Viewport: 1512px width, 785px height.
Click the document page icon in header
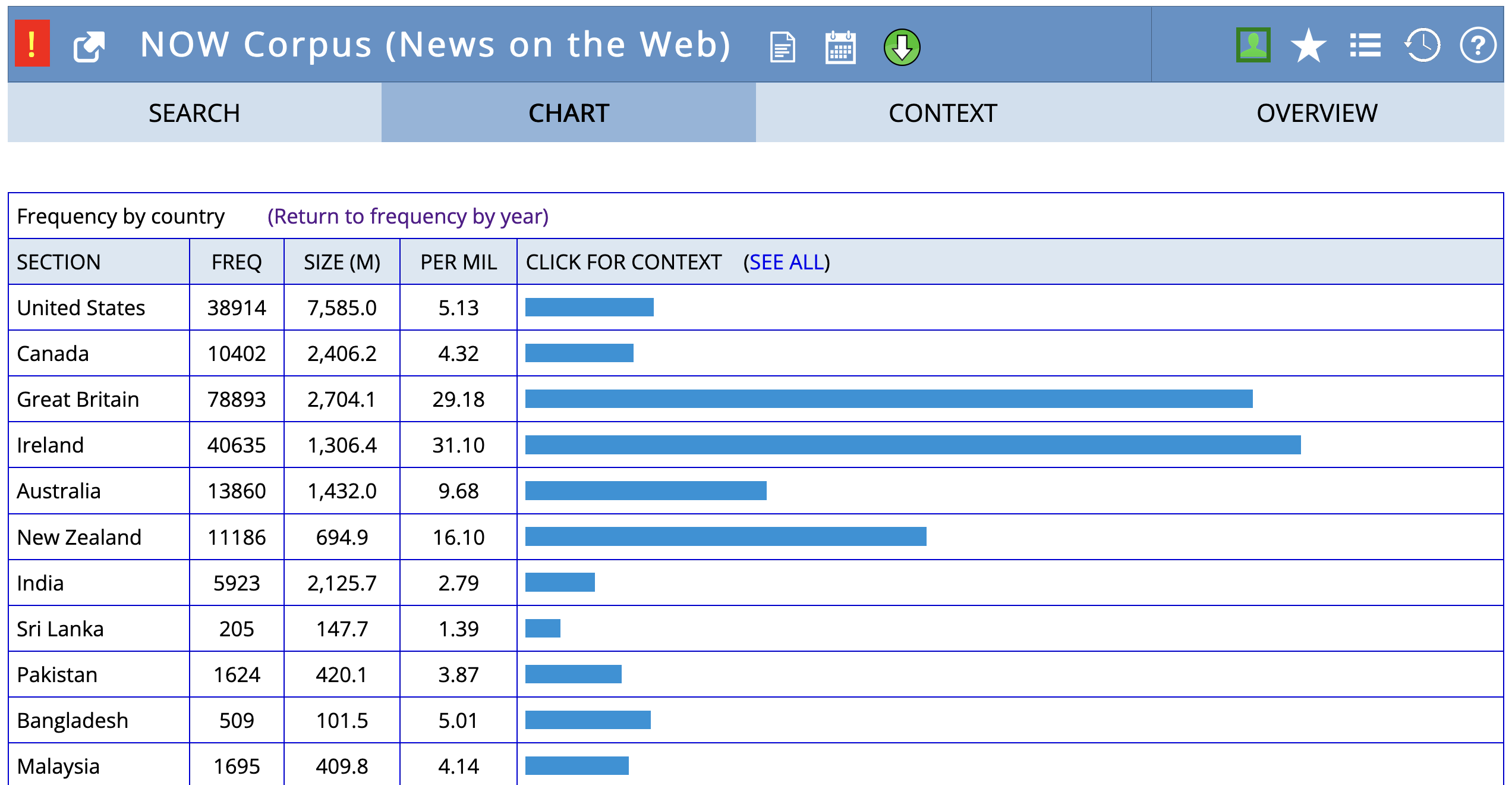click(x=782, y=47)
